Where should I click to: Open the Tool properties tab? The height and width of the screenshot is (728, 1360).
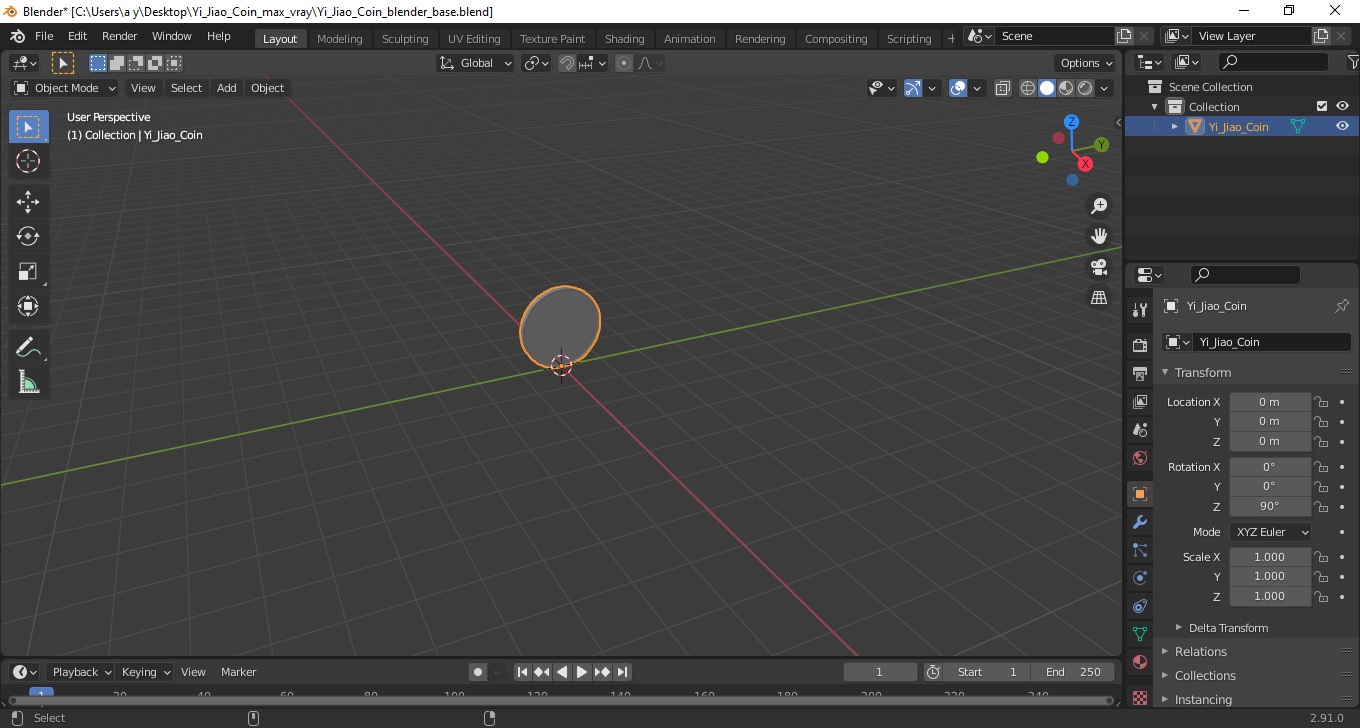point(1139,310)
